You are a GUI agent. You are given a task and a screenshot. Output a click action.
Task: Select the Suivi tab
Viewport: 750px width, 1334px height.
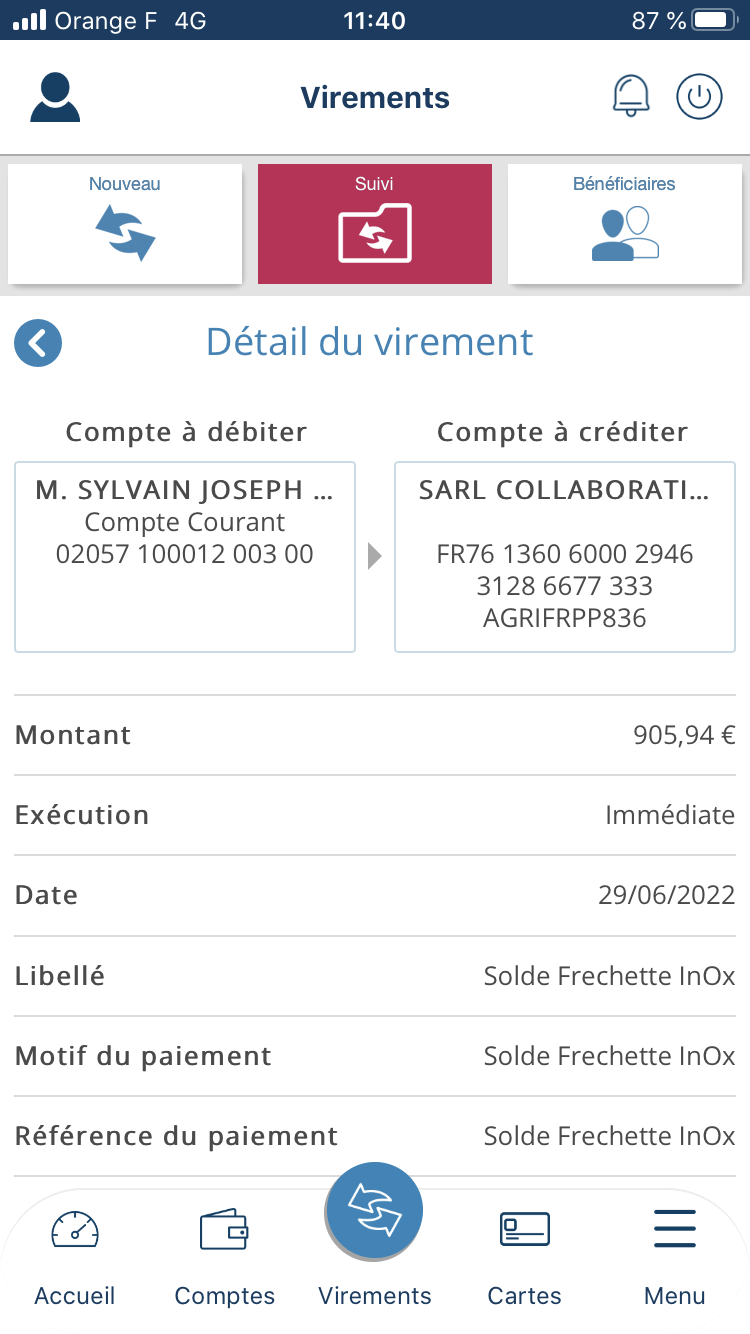pos(375,224)
